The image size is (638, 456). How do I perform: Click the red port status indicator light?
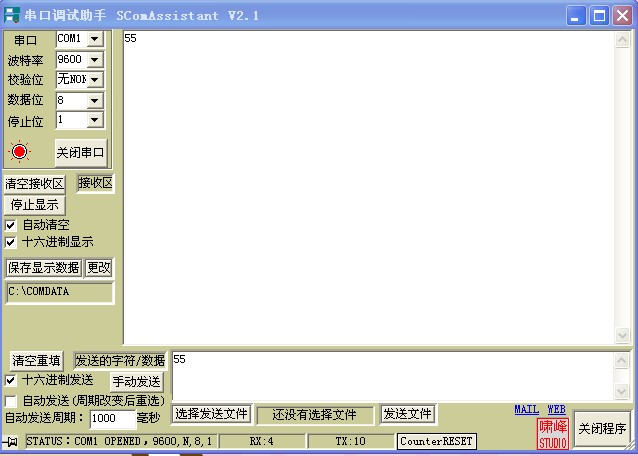(20, 152)
